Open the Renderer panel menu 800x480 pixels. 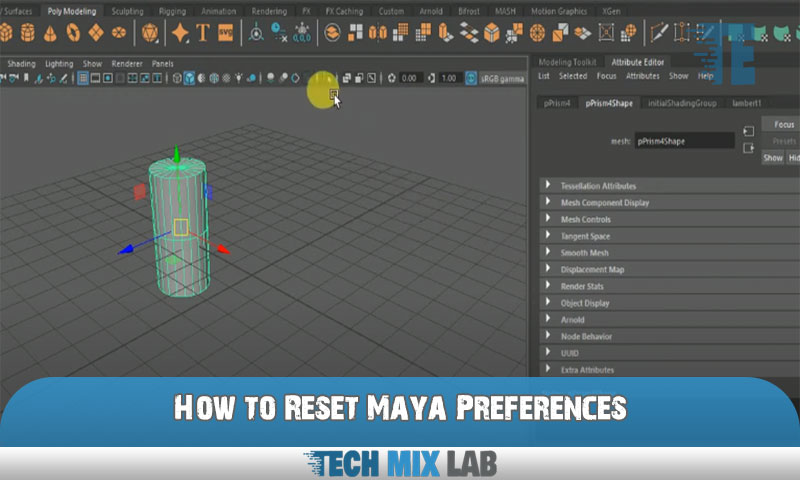pyautogui.click(x=127, y=64)
